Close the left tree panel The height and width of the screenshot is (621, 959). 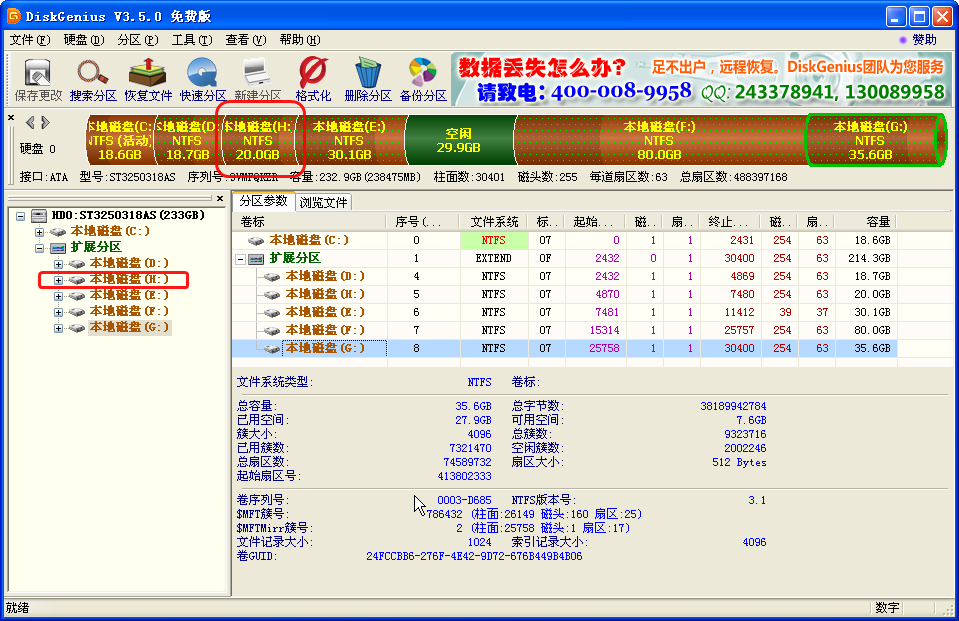[220, 198]
